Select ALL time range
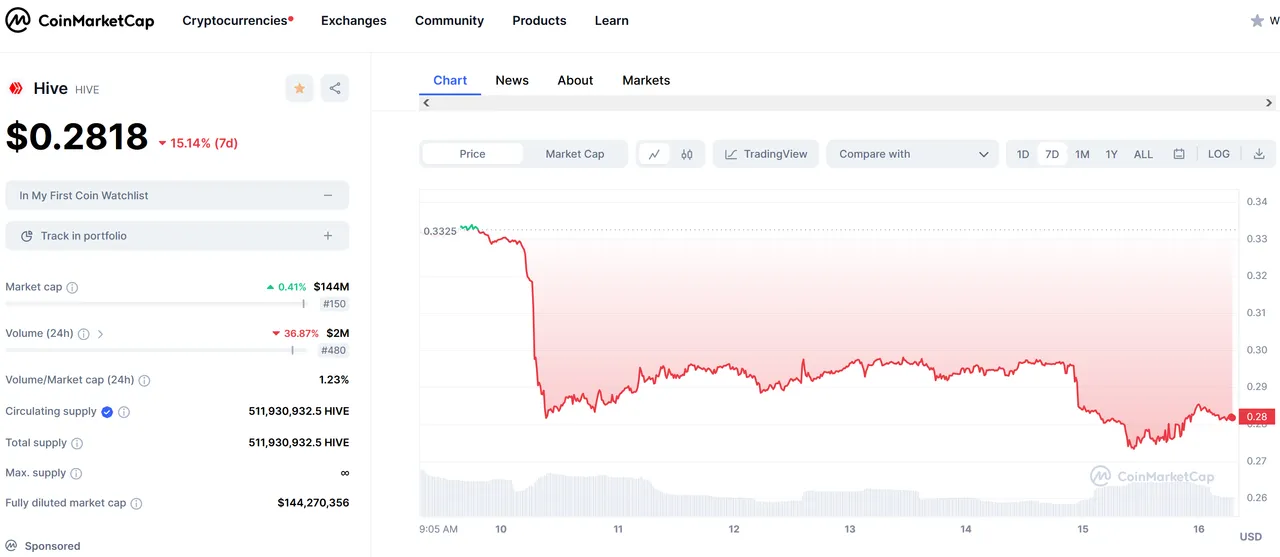 [x=1143, y=154]
